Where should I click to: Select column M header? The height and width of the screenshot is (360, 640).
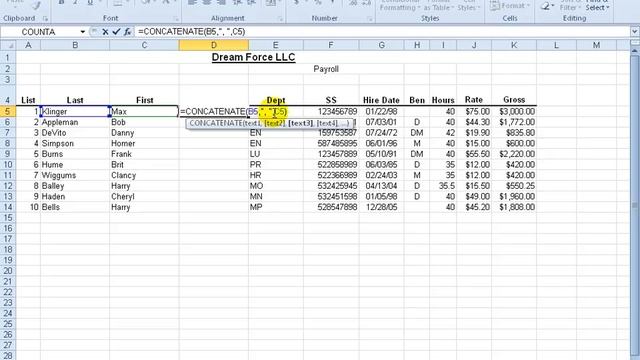click(596, 45)
